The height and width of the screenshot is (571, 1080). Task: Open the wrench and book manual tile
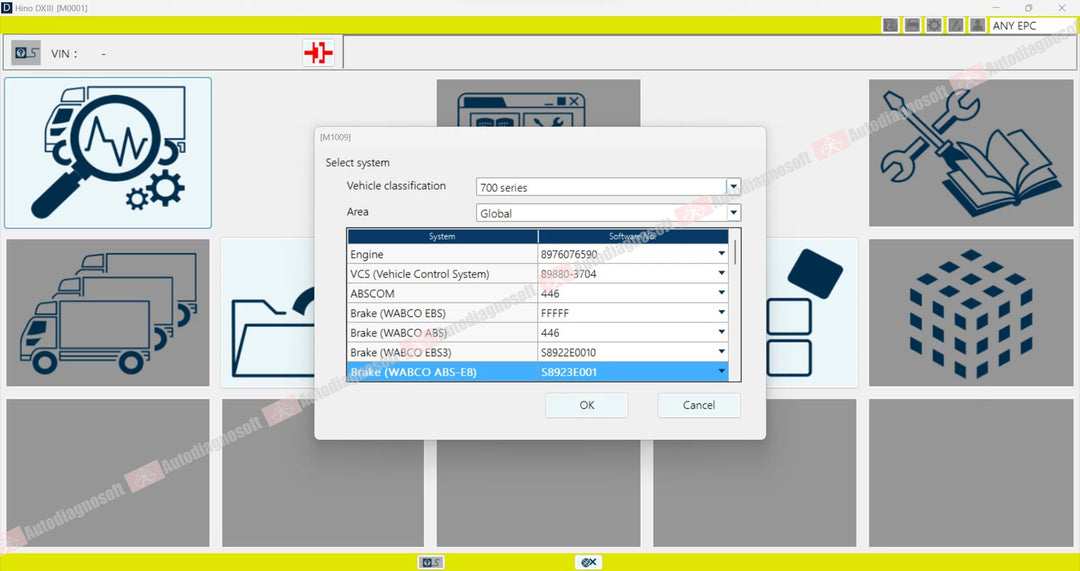[x=971, y=153]
